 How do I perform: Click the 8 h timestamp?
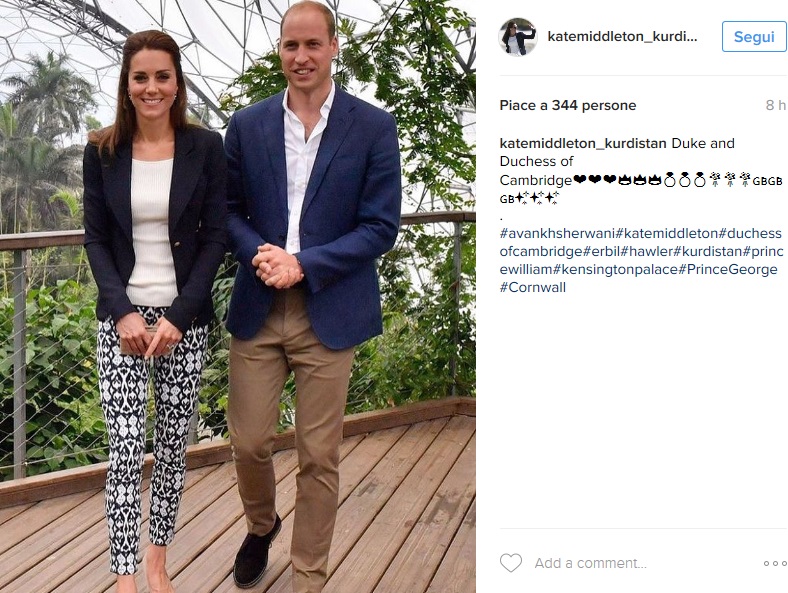point(775,105)
